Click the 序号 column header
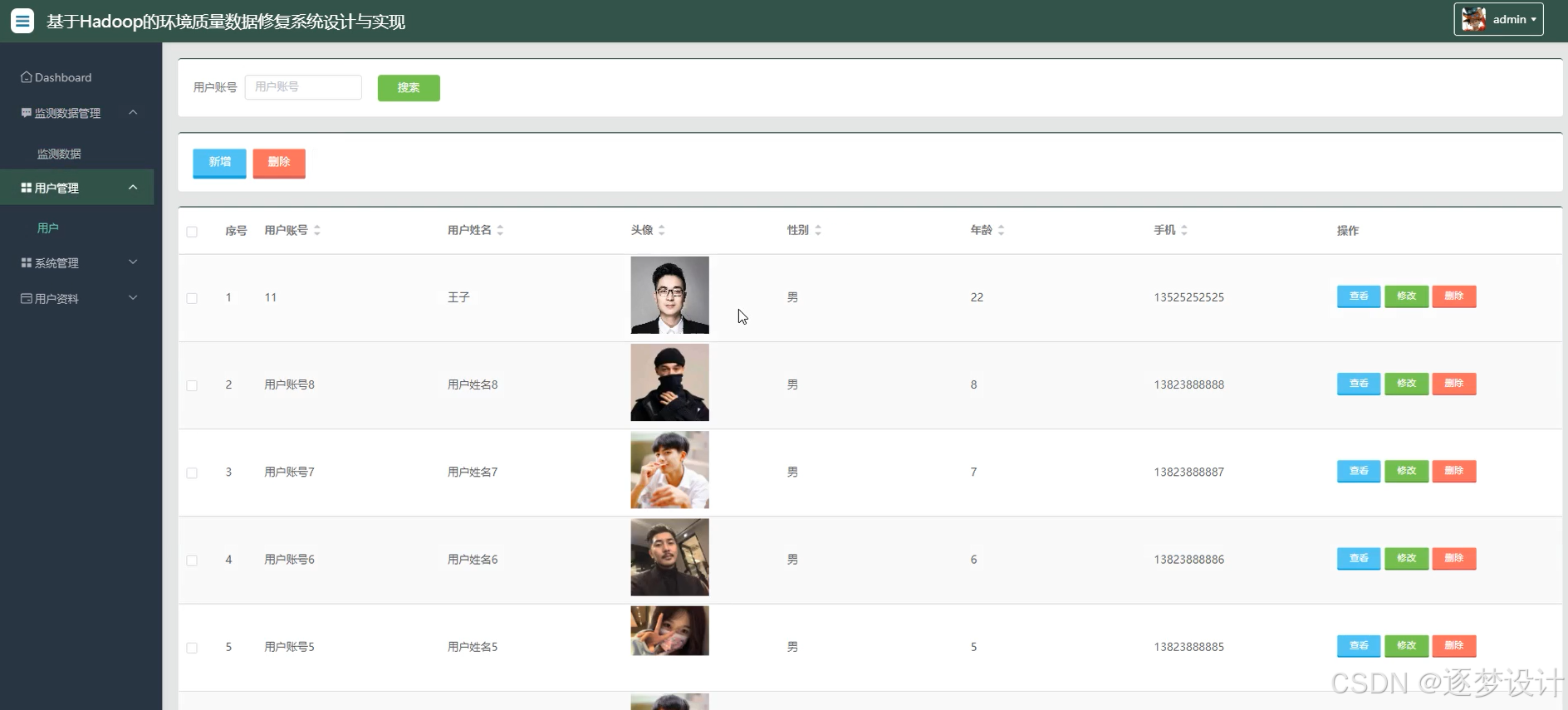 (236, 231)
